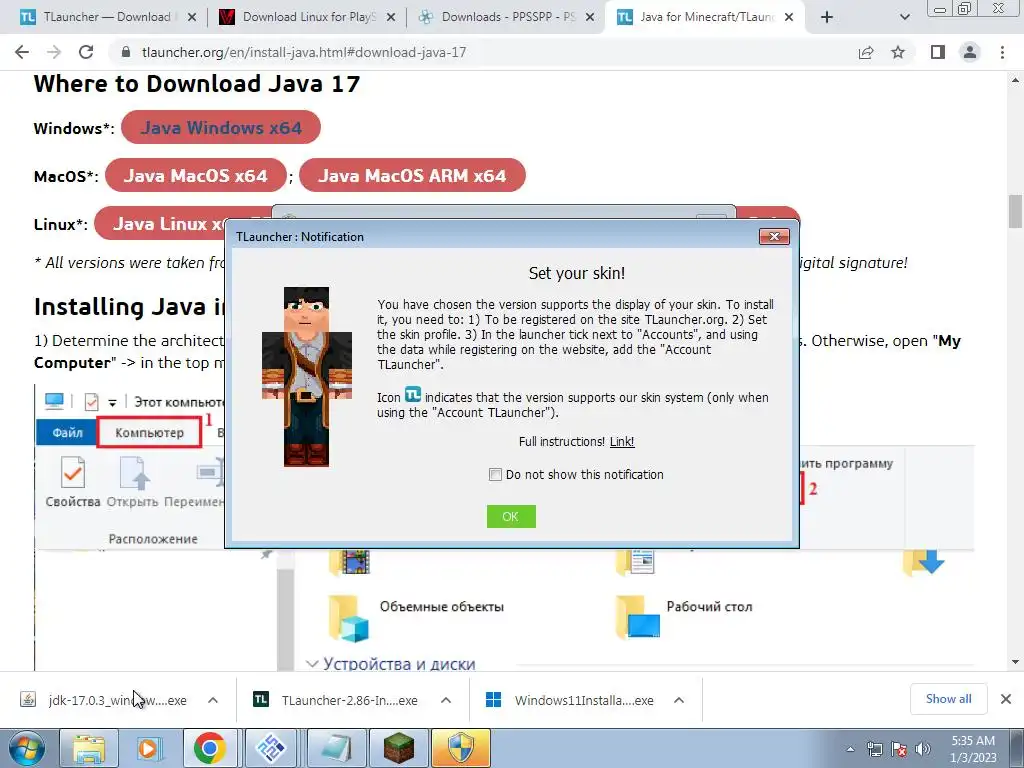The height and width of the screenshot is (768, 1024).
Task: Go forward to the next page
Action: click(x=54, y=52)
